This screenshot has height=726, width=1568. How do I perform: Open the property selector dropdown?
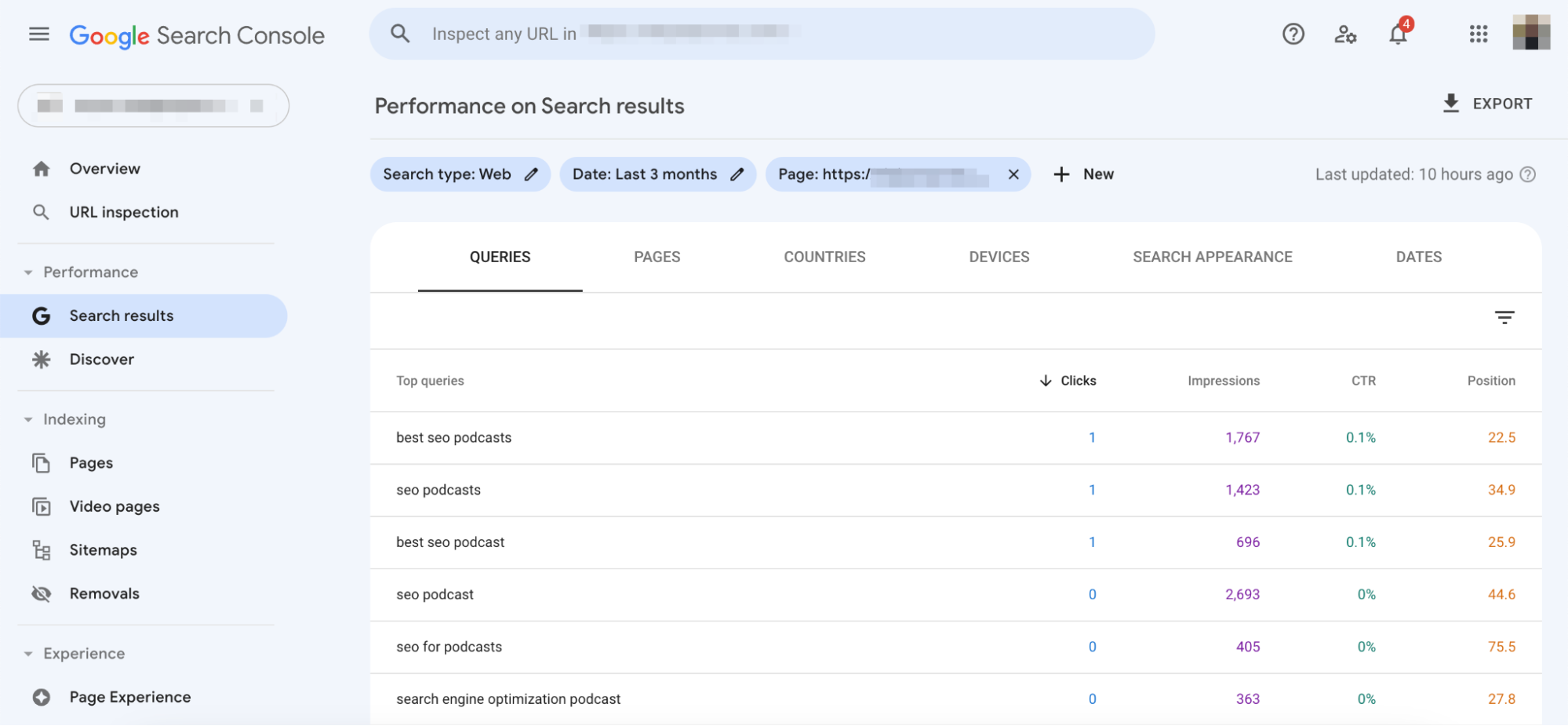click(154, 105)
